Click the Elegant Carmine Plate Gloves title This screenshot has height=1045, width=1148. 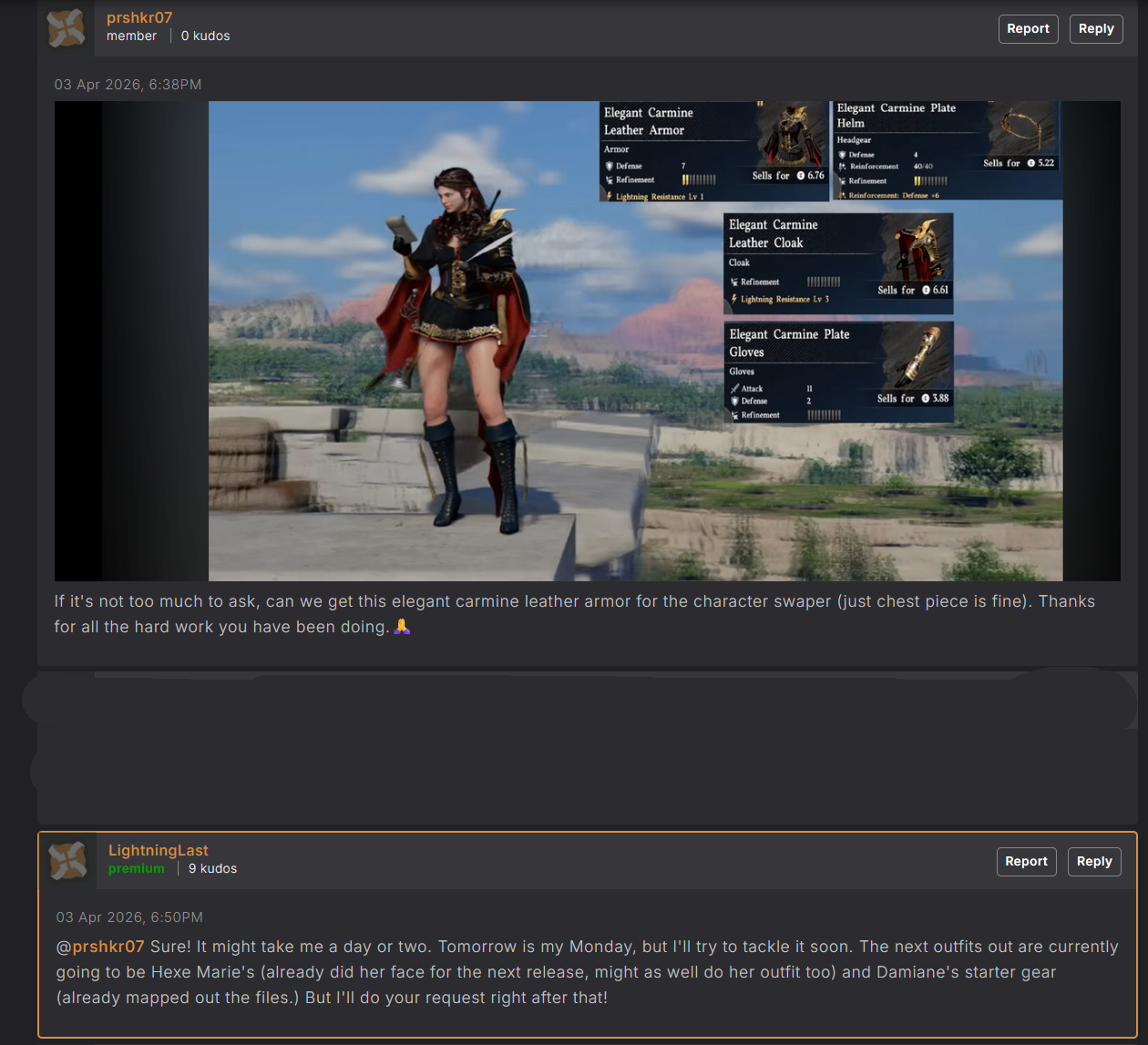tap(789, 343)
